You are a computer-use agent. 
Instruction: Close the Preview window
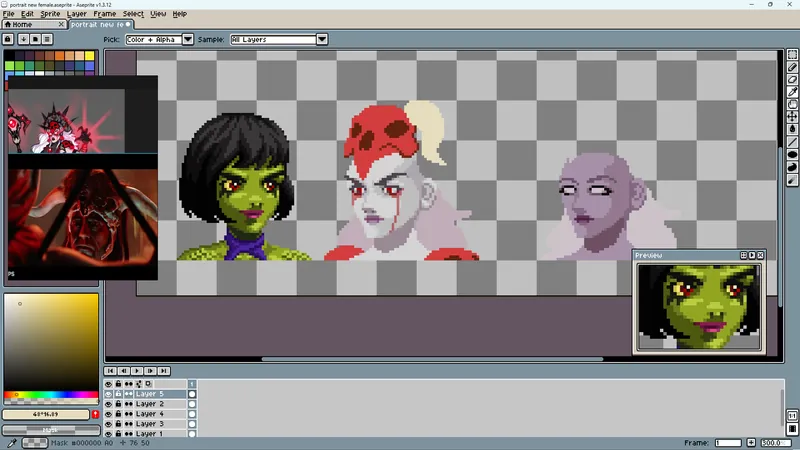point(761,255)
